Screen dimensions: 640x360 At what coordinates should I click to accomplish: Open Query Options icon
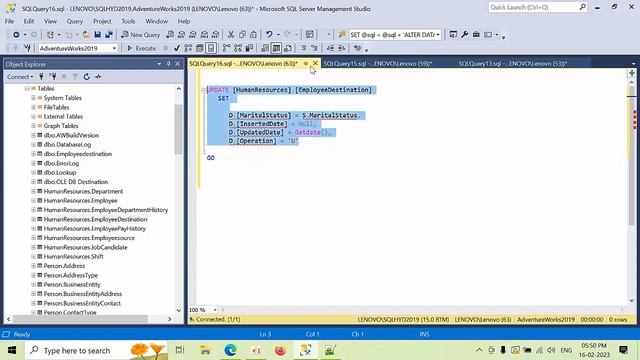[x=200, y=48]
